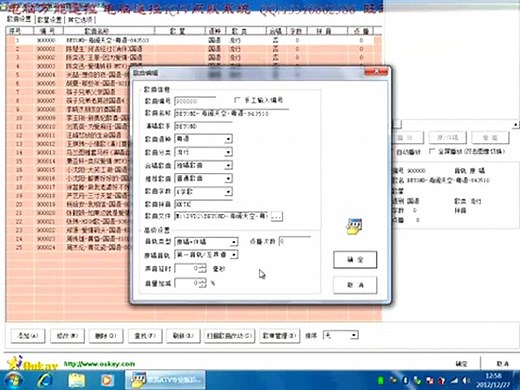The image size is (520, 390).
Task: Open Windows Explorer folder icon in taskbar
Action: 76,380
